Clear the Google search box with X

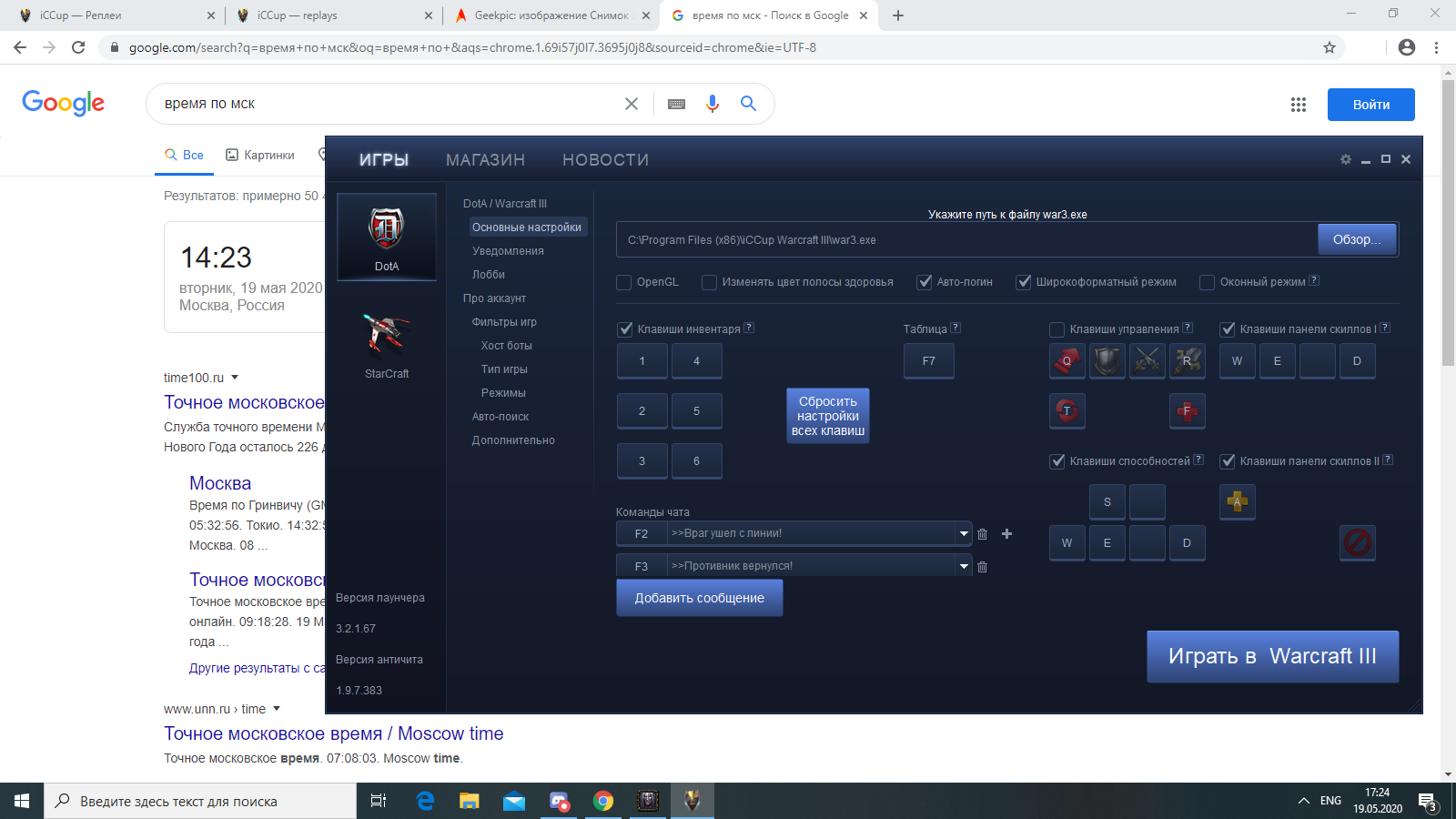(x=631, y=104)
